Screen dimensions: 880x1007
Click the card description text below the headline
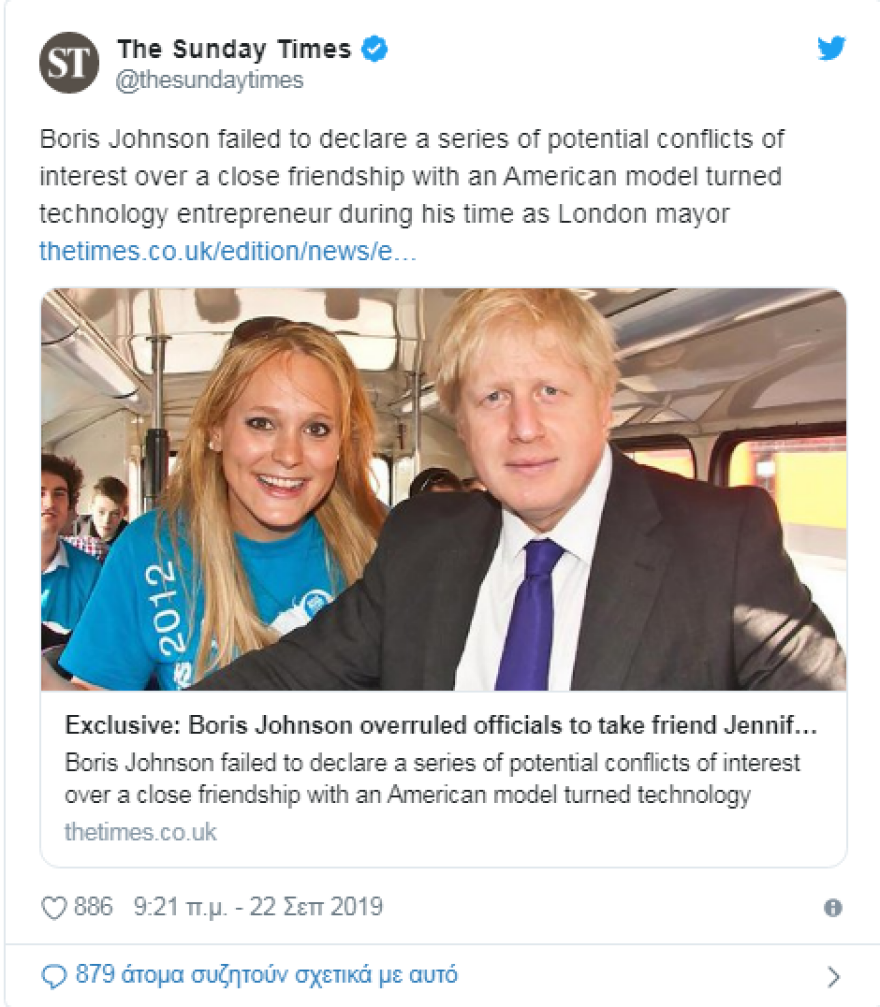tap(432, 779)
